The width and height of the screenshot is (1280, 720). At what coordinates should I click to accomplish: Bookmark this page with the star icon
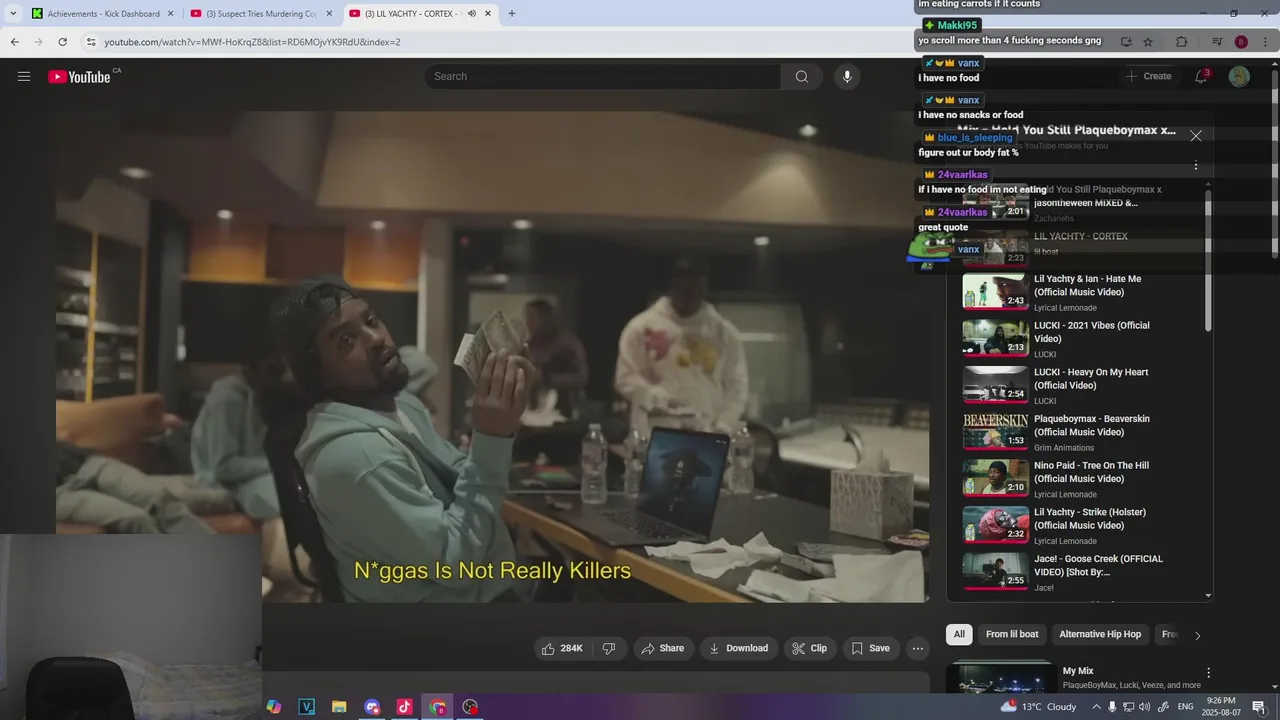tap(1148, 42)
